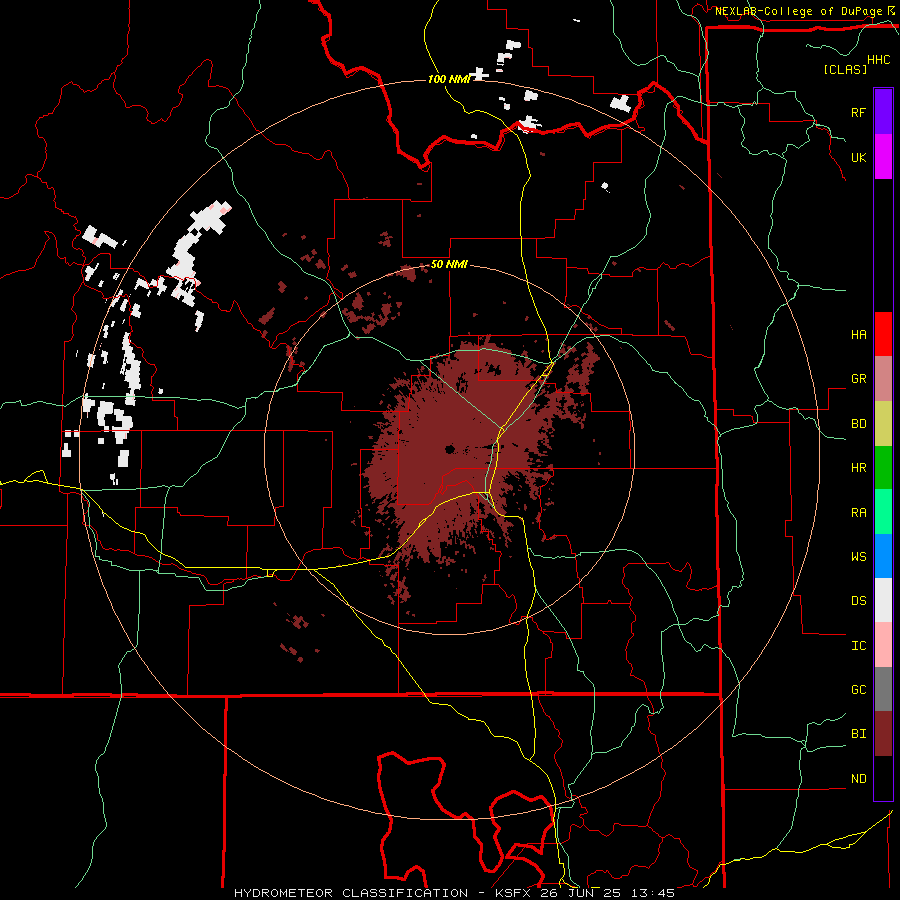Click the "HYDROMETEOR CLASSIFICATION" caption text
Screen dimensions: 900x900
click(x=351, y=893)
